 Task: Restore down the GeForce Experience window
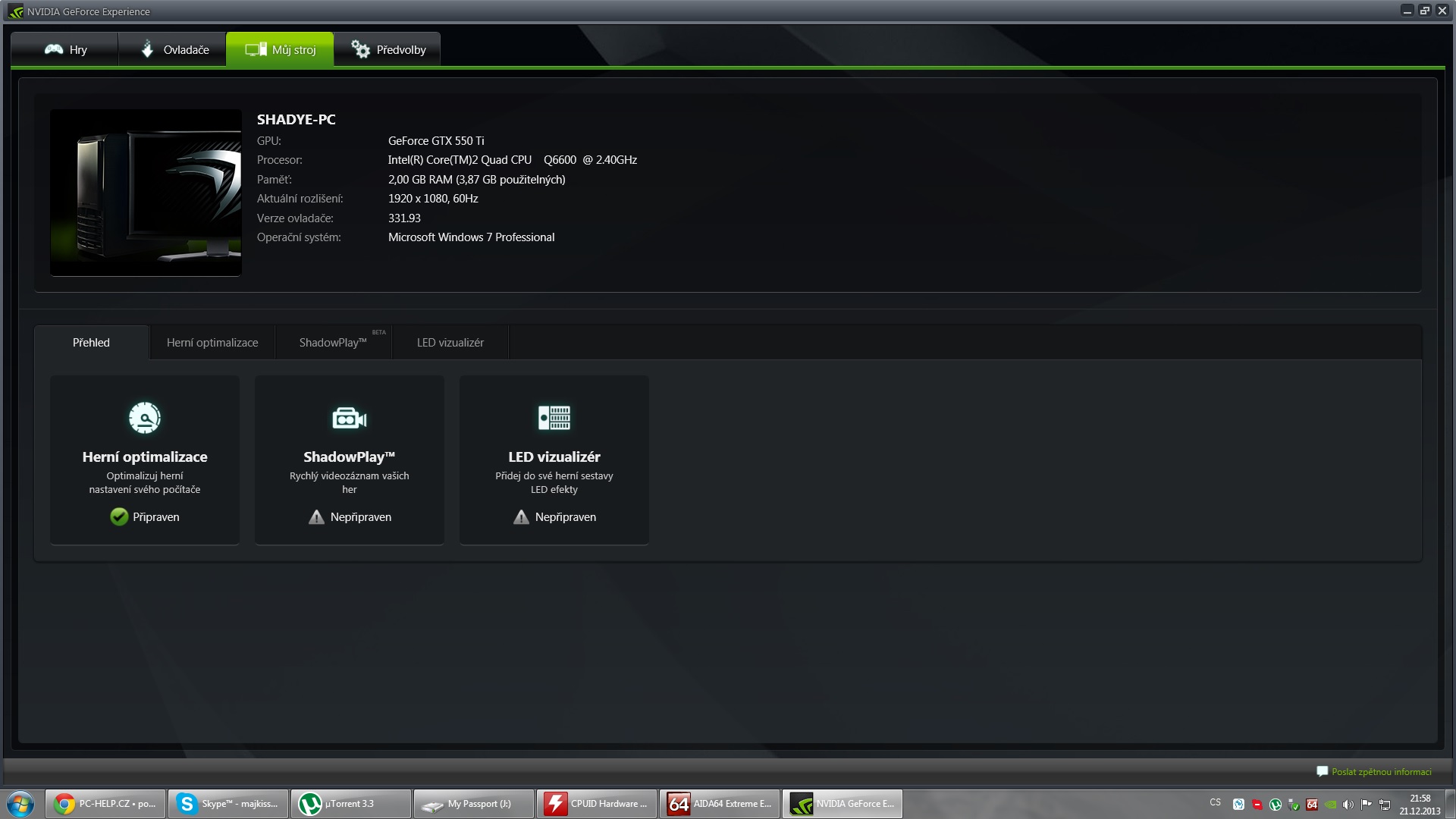tap(1424, 11)
